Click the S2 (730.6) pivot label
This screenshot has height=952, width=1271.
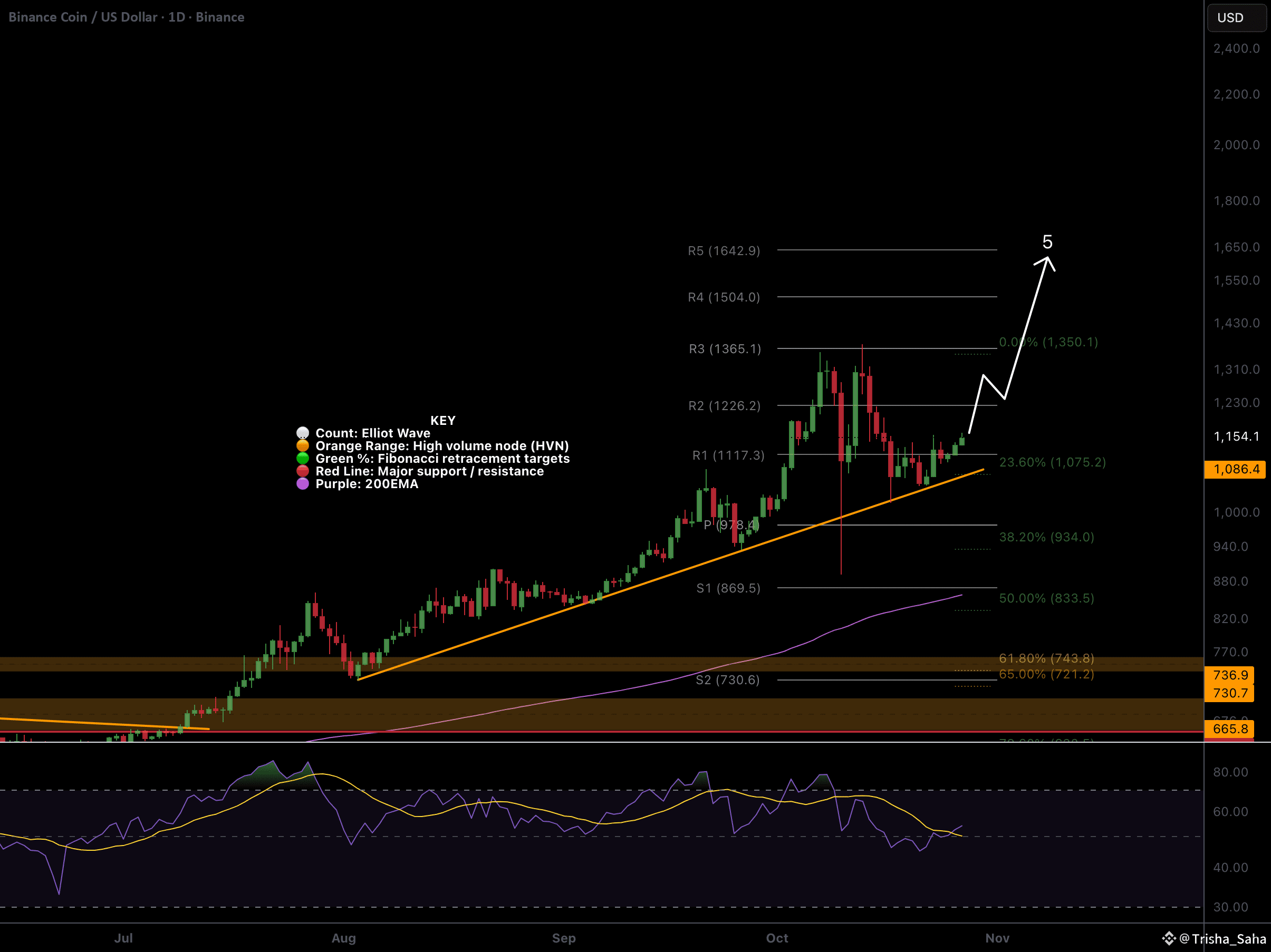pyautogui.click(x=727, y=680)
